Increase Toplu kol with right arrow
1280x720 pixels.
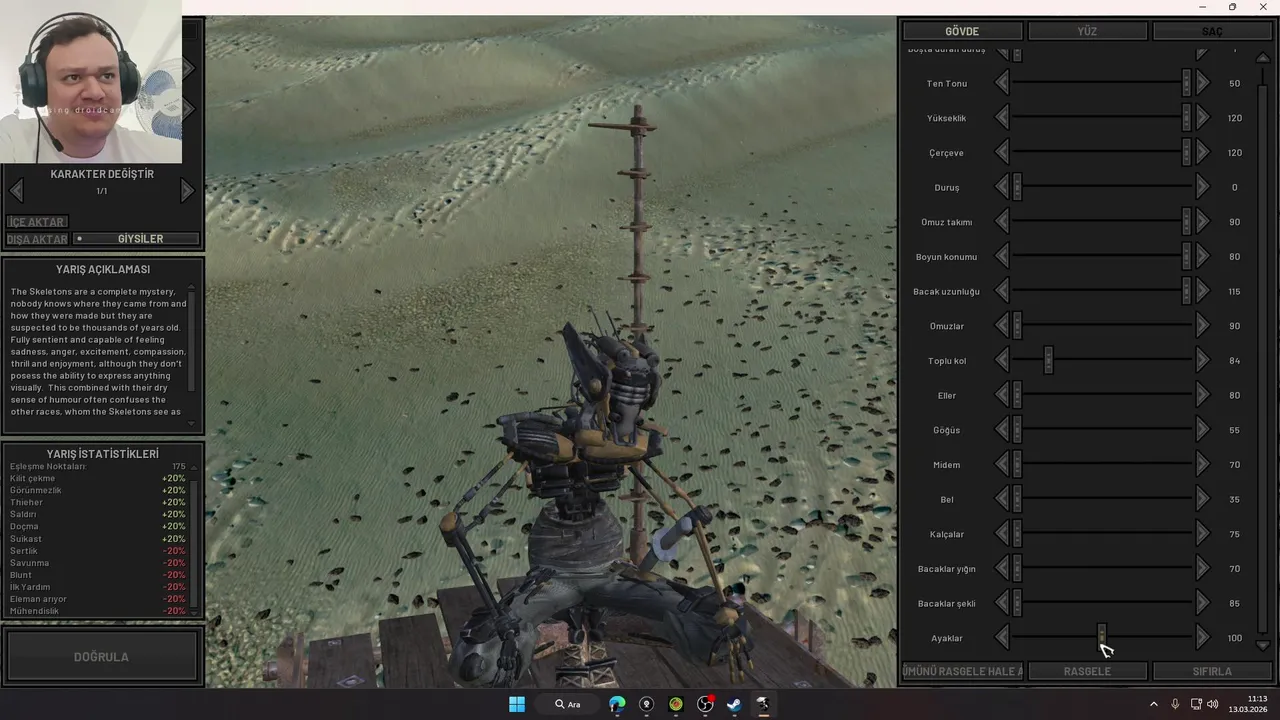click(1203, 360)
